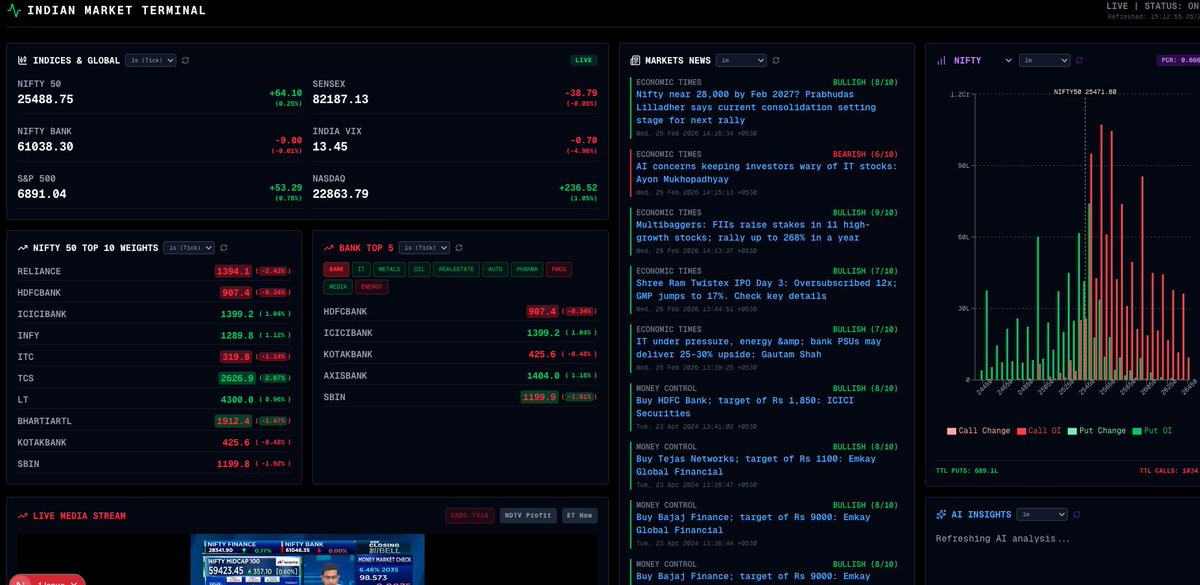Select the OIL sector filter

pyautogui.click(x=419, y=269)
